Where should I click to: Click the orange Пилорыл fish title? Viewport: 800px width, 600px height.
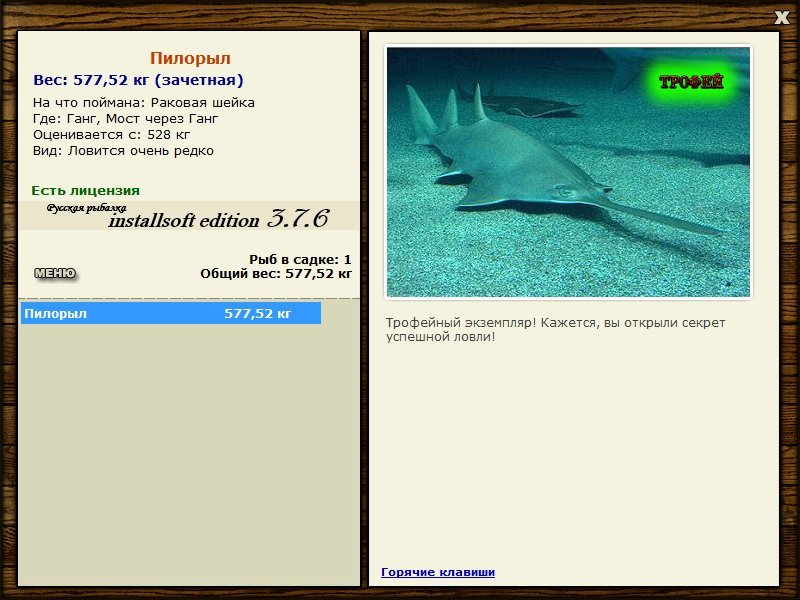point(190,58)
